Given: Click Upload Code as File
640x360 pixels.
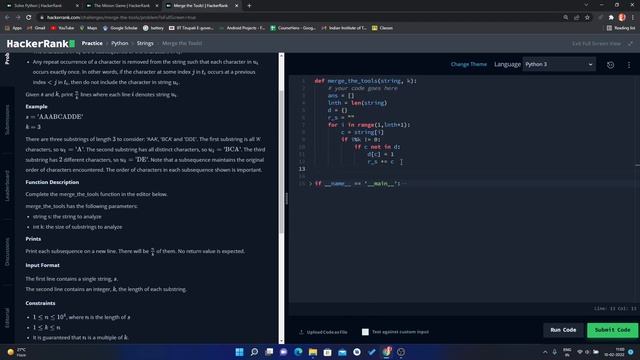Looking at the screenshot, I should click(x=327, y=332).
